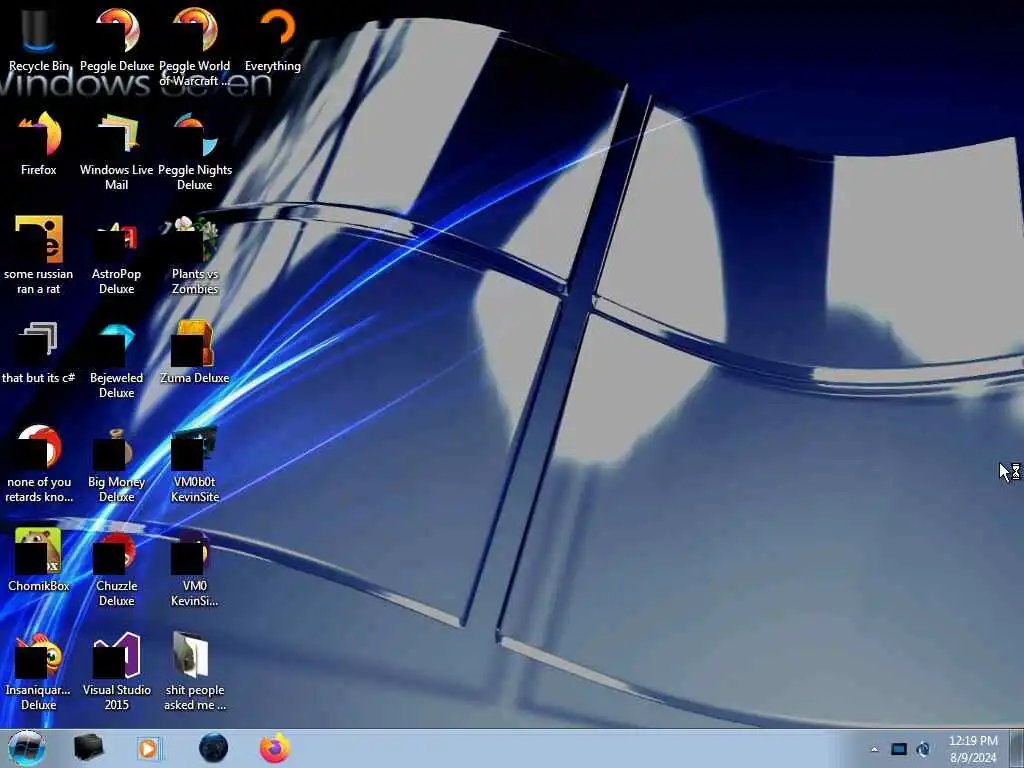The image size is (1024, 768).
Task: Click the black box taskbar icon
Action: pyautogui.click(x=89, y=748)
